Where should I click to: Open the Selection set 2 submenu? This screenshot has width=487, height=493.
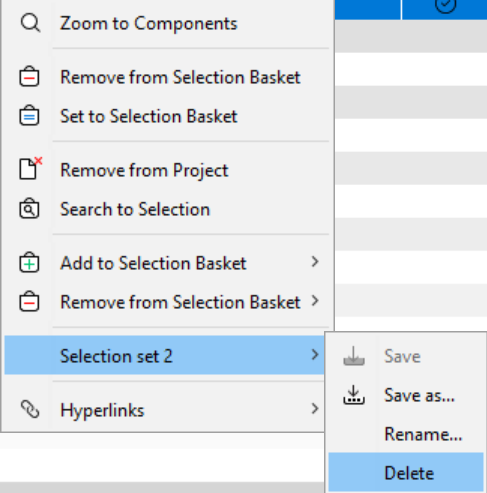pos(164,355)
